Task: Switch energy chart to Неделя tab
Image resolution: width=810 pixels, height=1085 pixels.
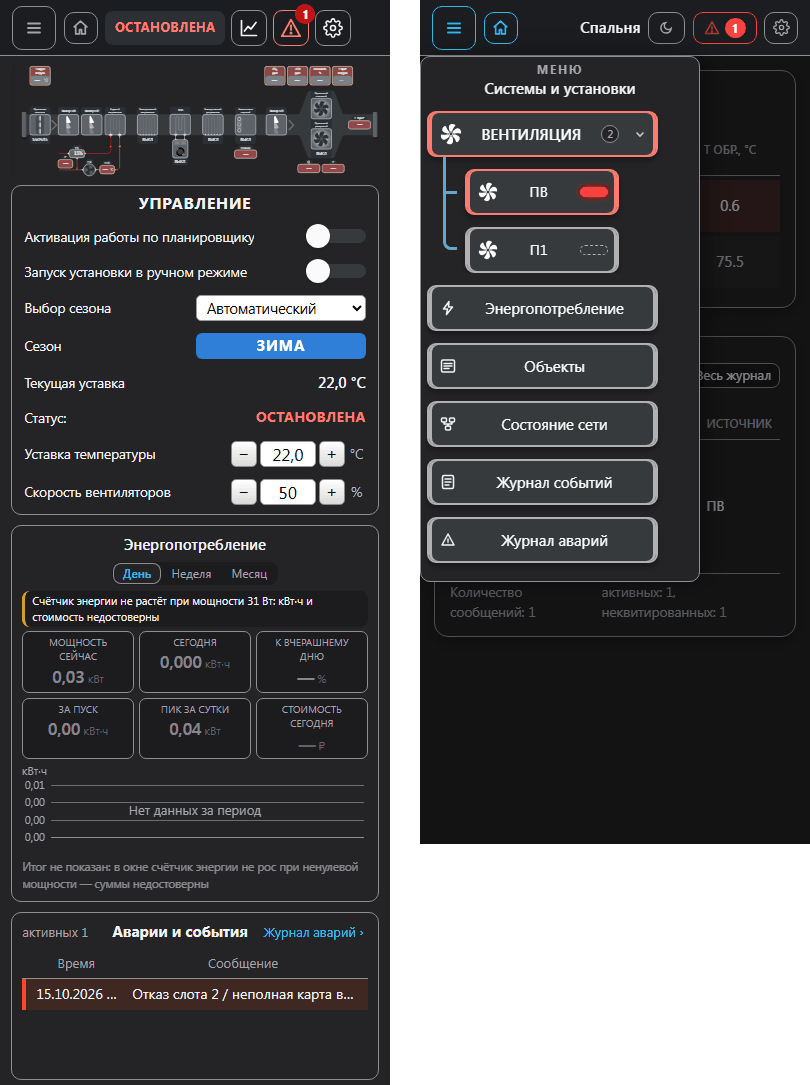Action: [x=192, y=574]
